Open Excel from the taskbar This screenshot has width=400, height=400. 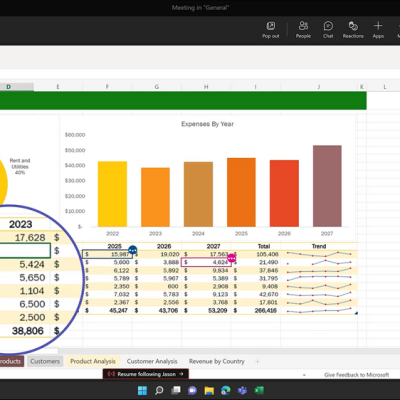259,390
